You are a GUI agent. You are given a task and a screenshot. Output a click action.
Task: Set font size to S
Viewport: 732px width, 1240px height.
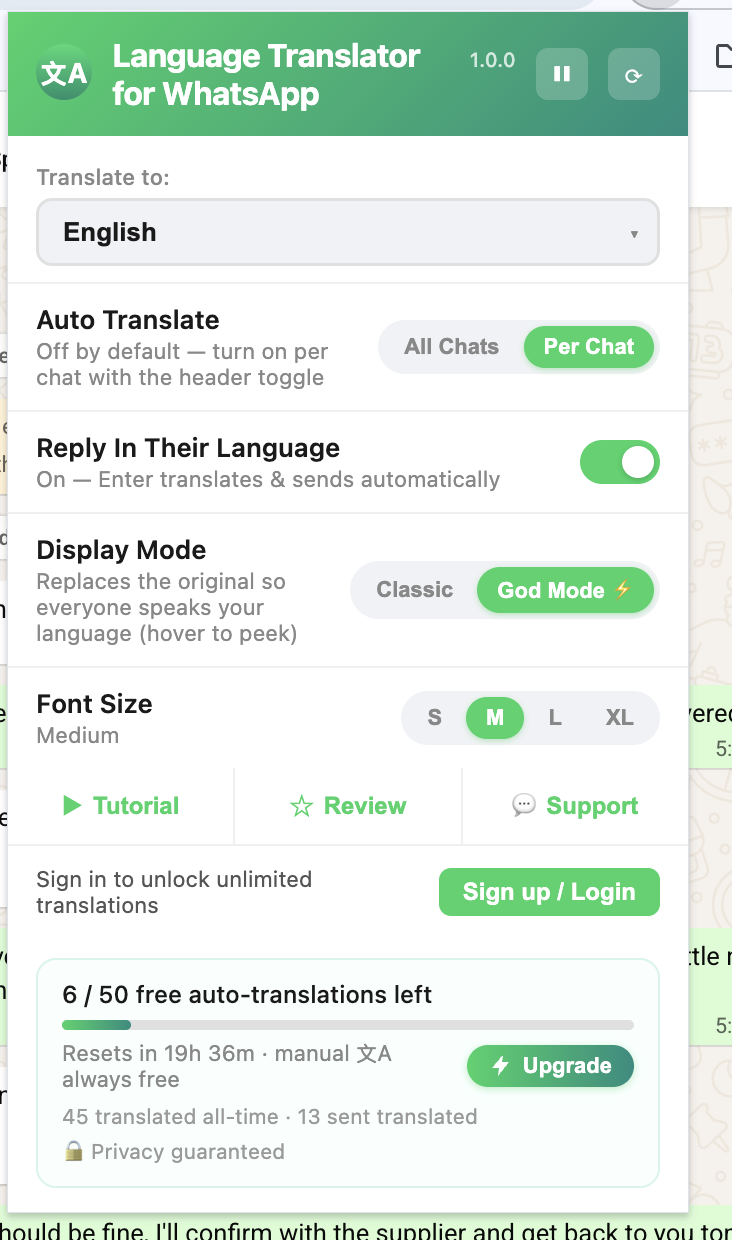point(434,718)
